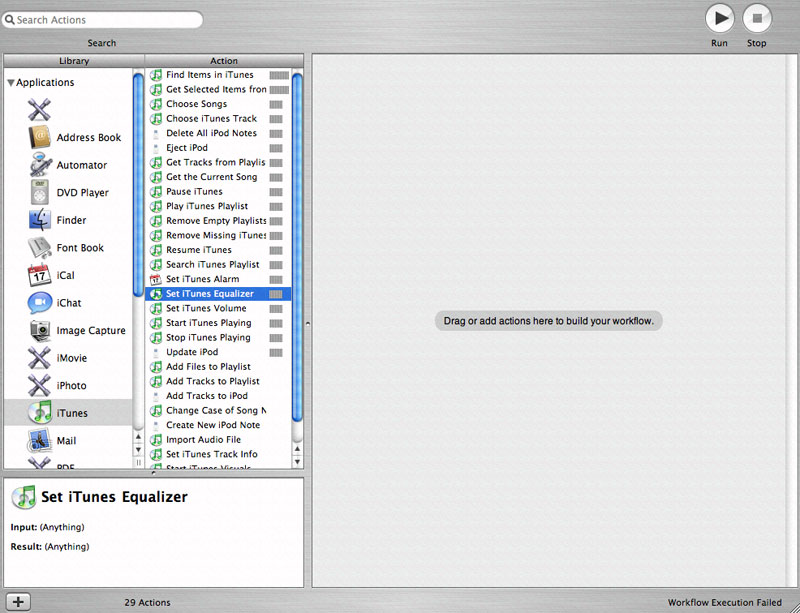This screenshot has height=613, width=800.
Task: Select Start iTunes Playing action
Action: tap(218, 323)
